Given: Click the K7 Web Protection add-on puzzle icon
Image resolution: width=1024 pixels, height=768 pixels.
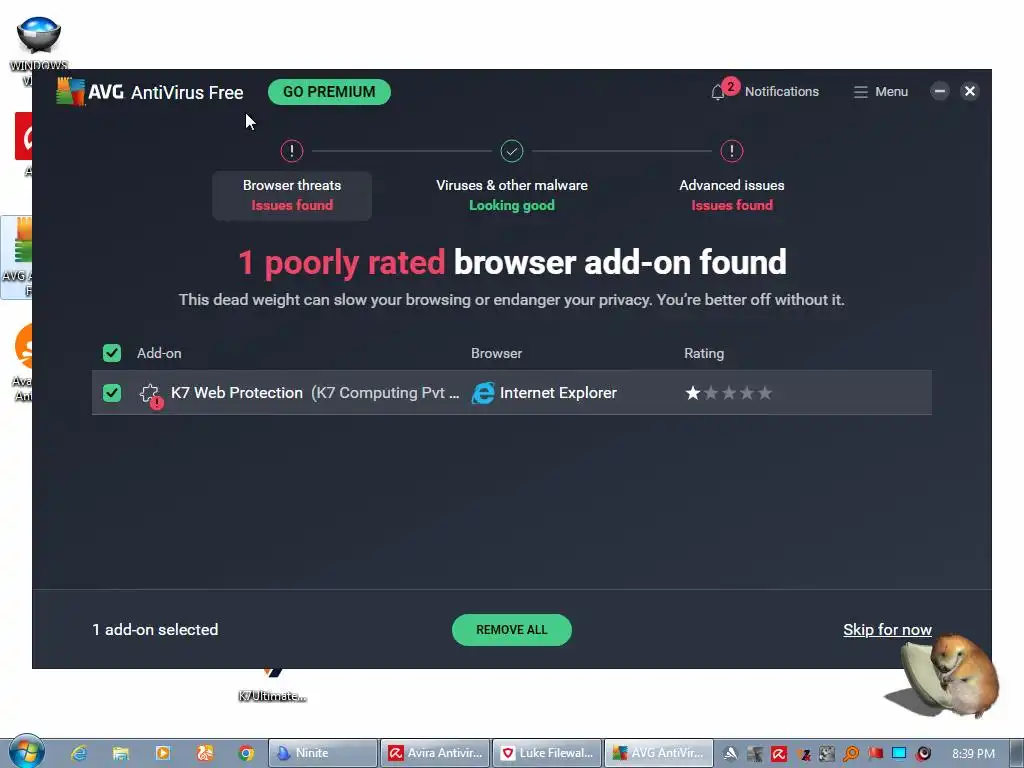Looking at the screenshot, I should tap(150, 394).
